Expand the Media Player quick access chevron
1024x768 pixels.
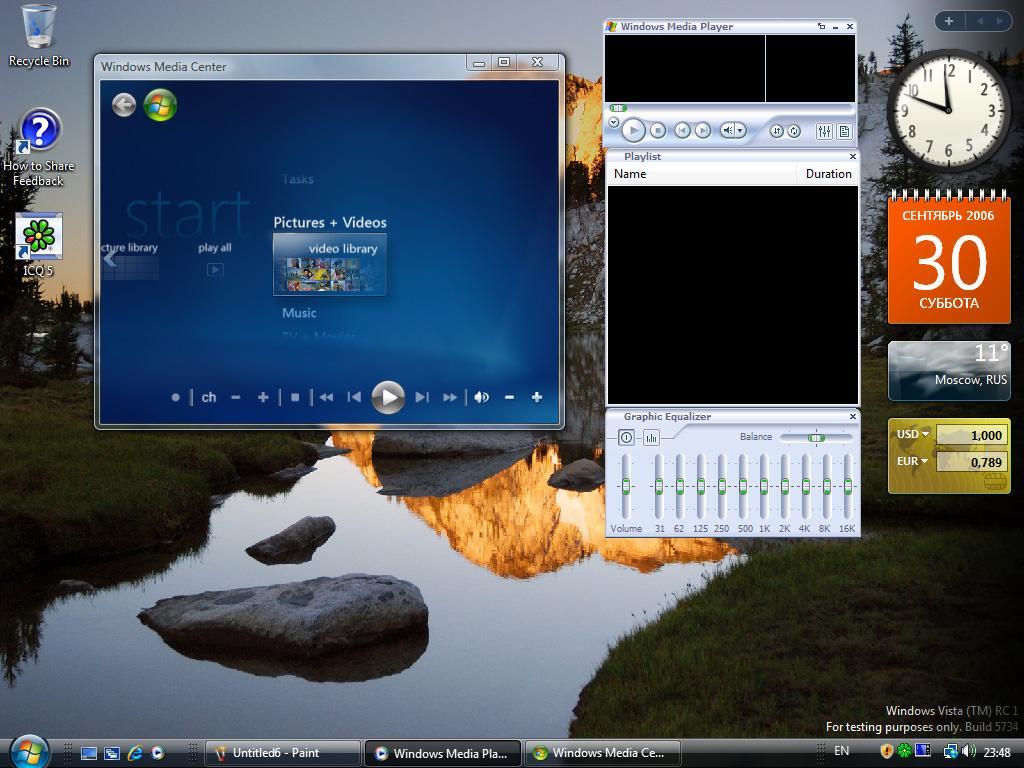[x=613, y=122]
